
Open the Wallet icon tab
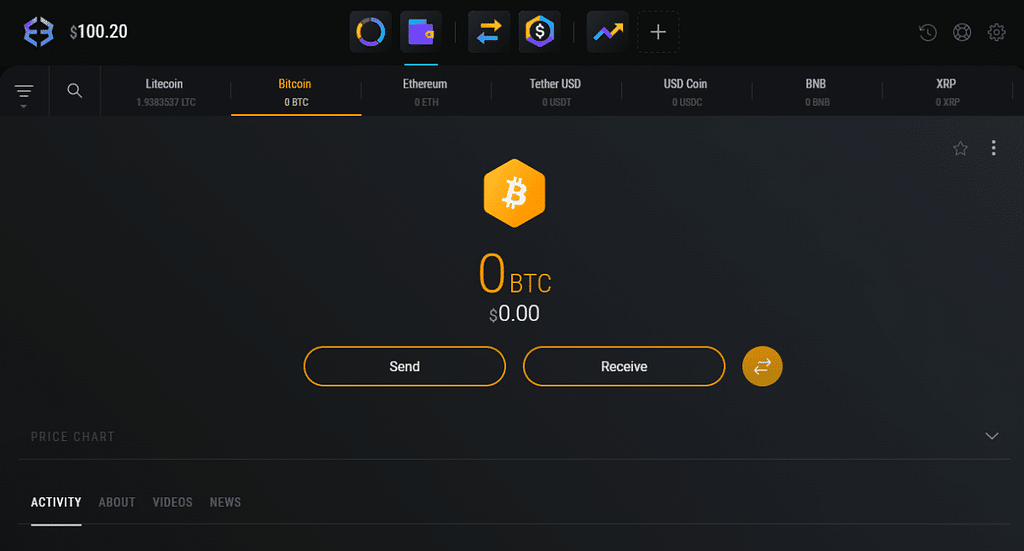[421, 32]
